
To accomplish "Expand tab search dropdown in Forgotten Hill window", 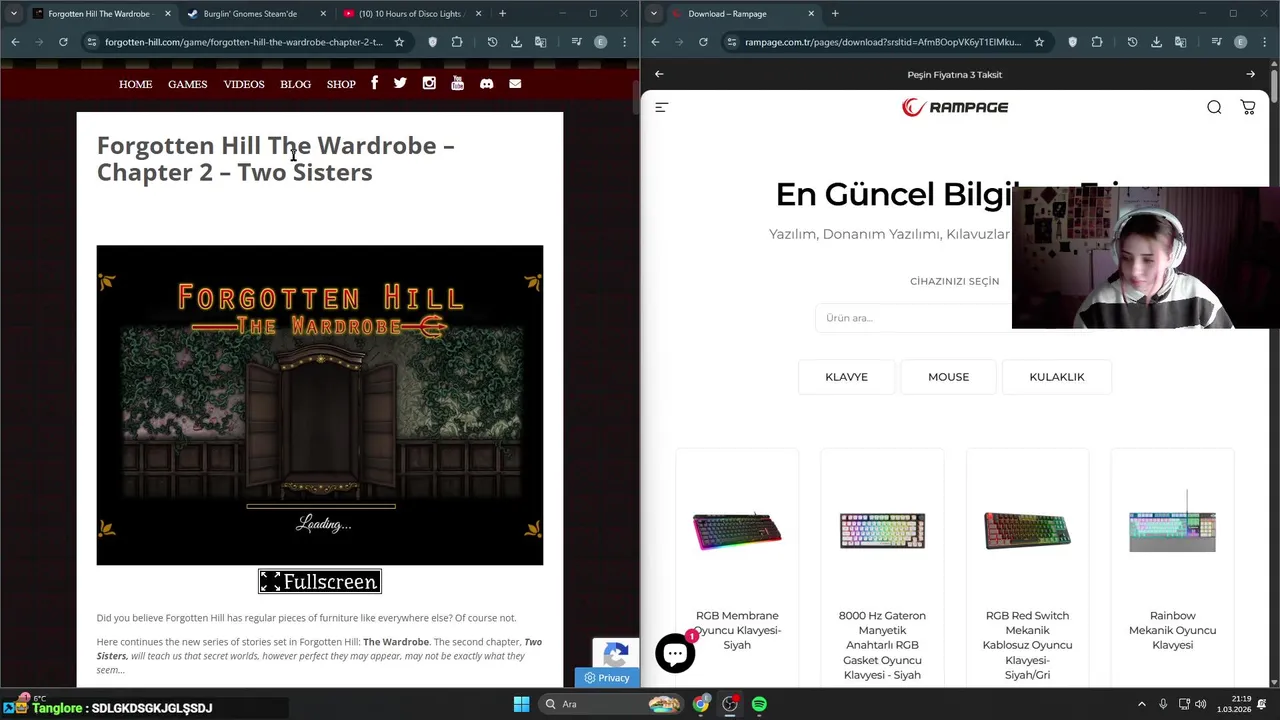I will pyautogui.click(x=13, y=13).
